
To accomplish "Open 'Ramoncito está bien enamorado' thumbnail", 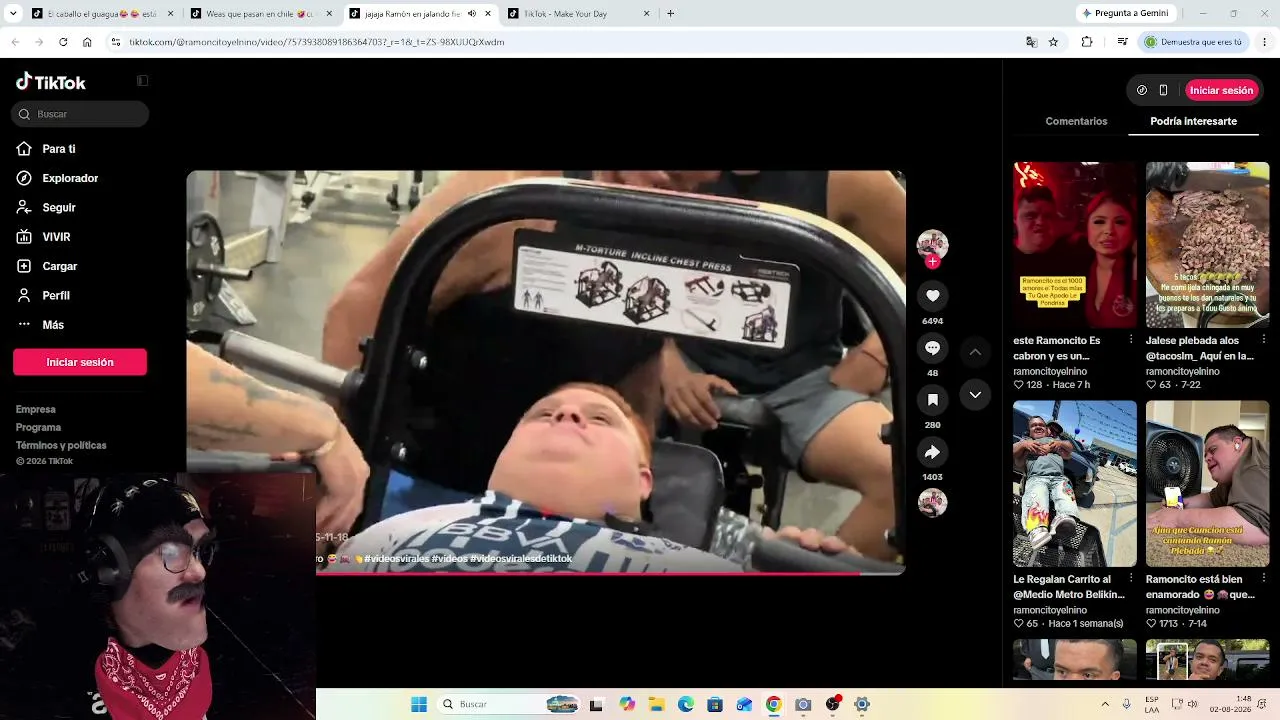I will [1208, 484].
